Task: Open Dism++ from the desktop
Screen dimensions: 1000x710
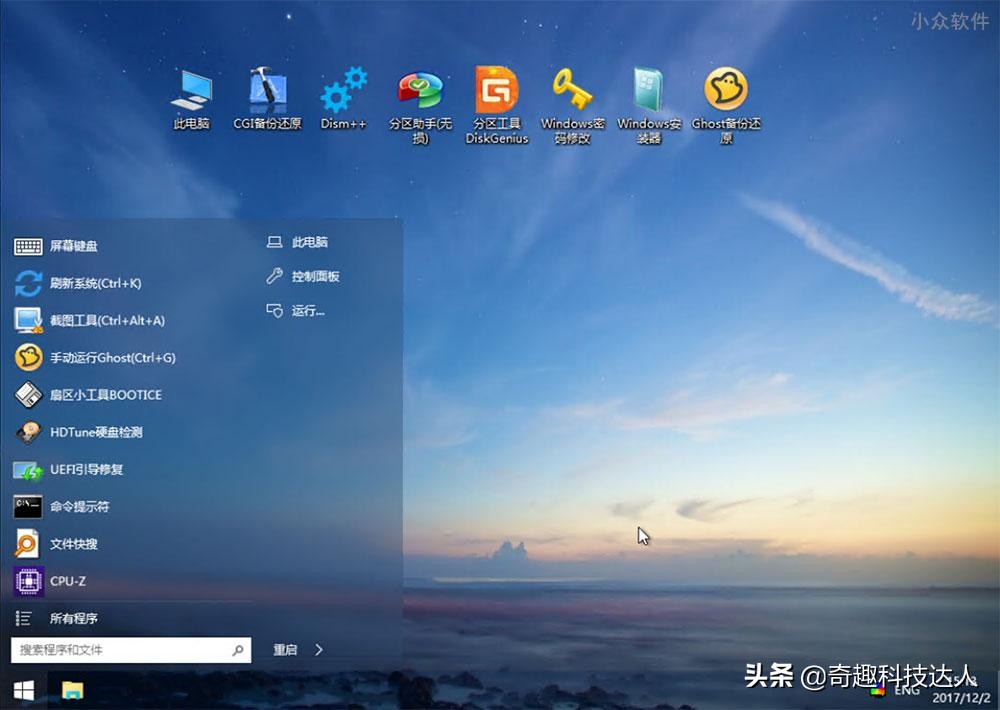Action: pyautogui.click(x=343, y=95)
